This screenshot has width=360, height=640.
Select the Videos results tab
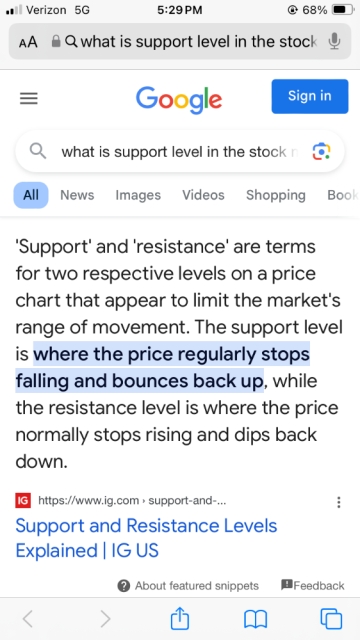(203, 195)
